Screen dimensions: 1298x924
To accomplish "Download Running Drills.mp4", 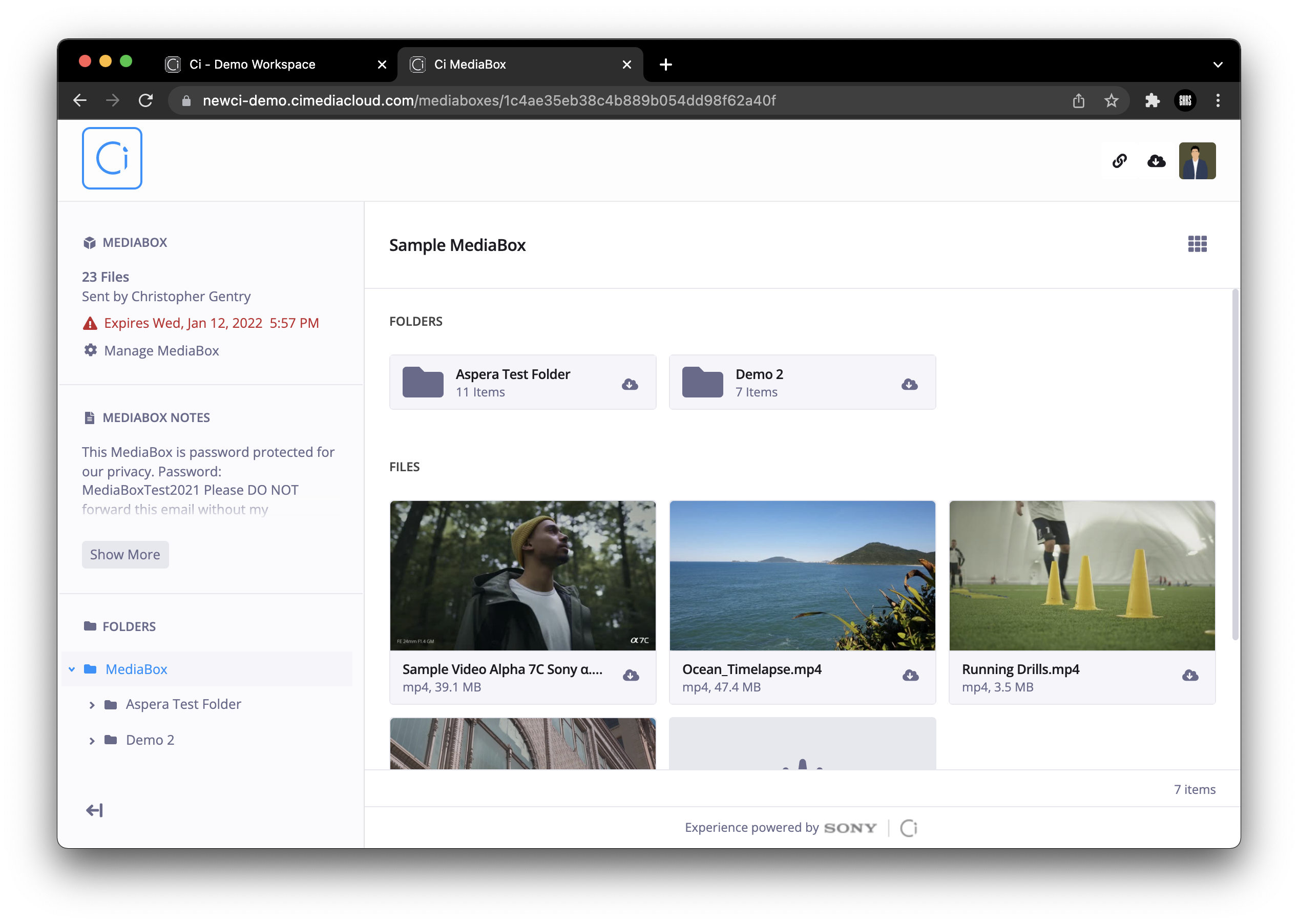I will (x=1190, y=676).
